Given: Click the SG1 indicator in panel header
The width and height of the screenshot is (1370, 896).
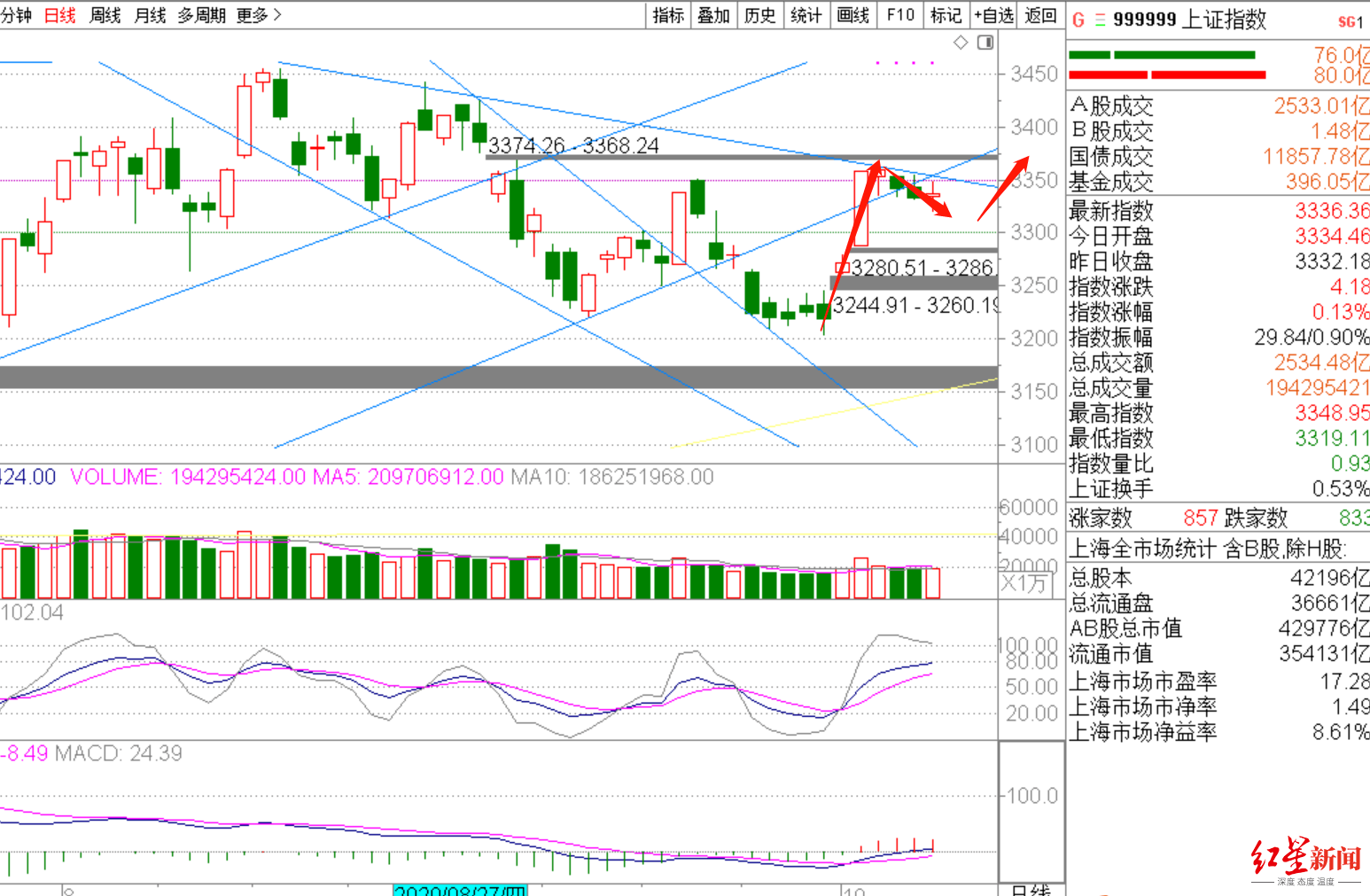Looking at the screenshot, I should (x=1350, y=22).
